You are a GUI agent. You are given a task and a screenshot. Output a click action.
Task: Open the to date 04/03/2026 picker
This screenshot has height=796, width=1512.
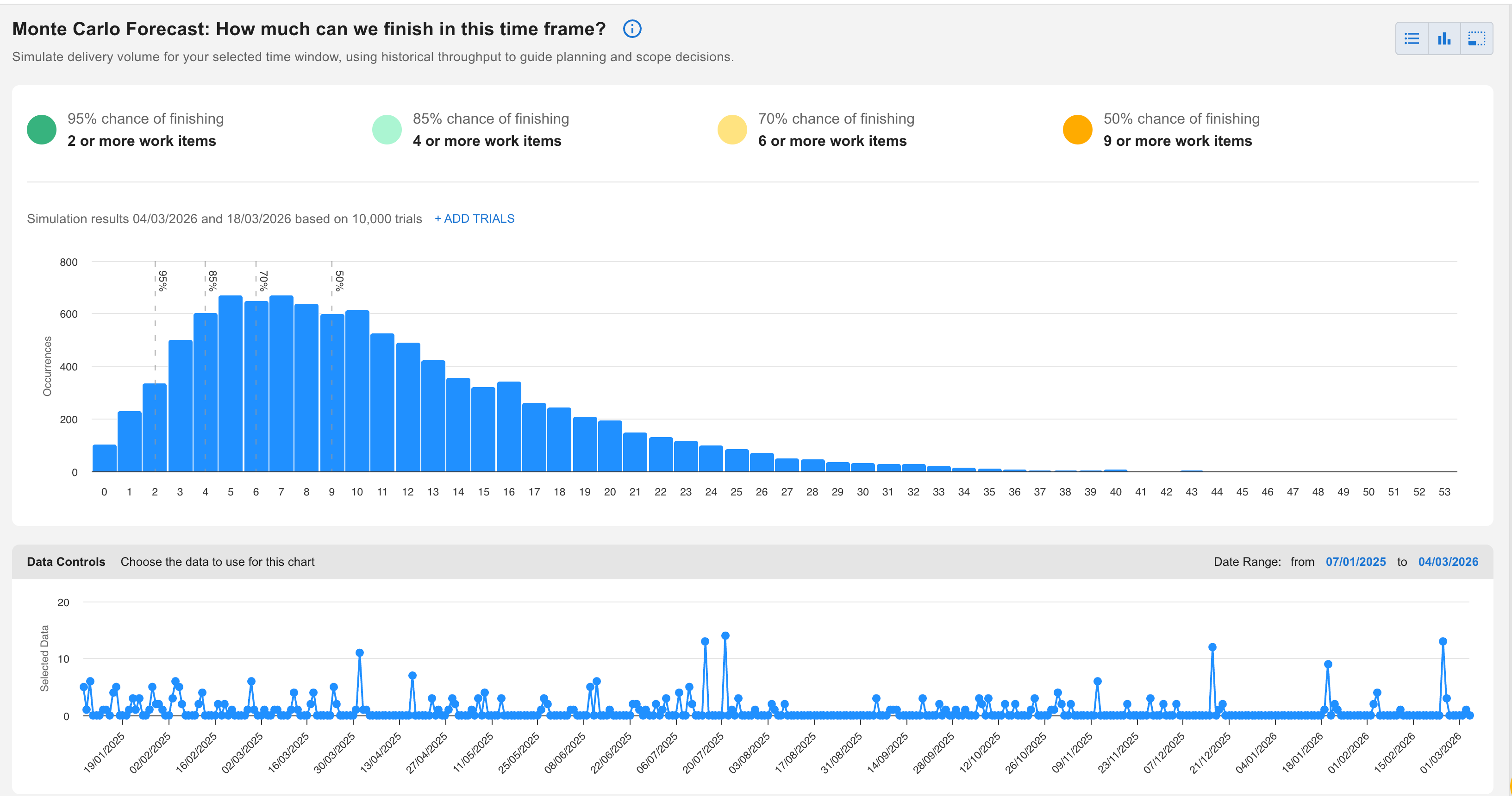1448,562
